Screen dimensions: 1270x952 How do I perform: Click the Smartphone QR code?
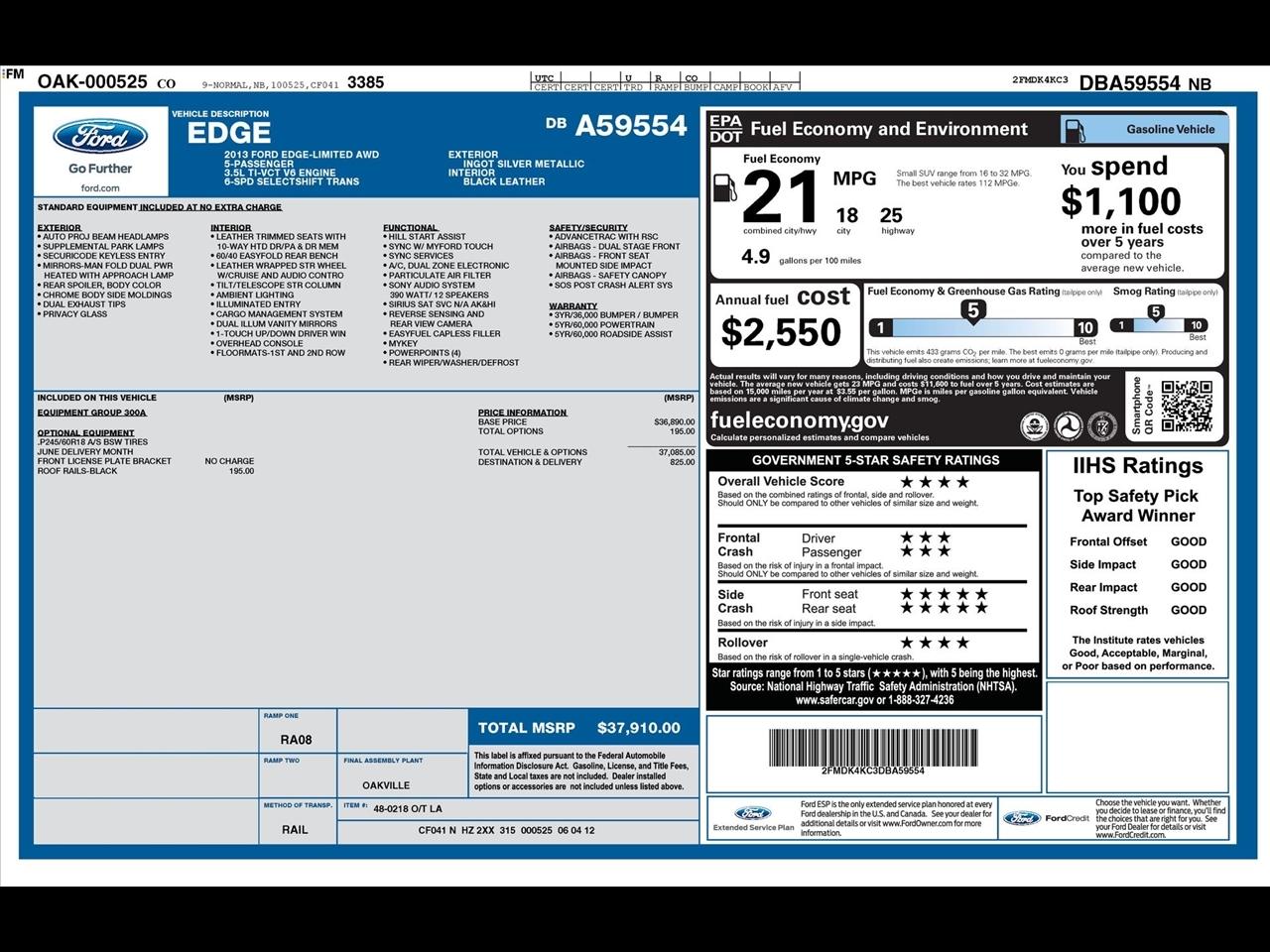[x=1187, y=406]
